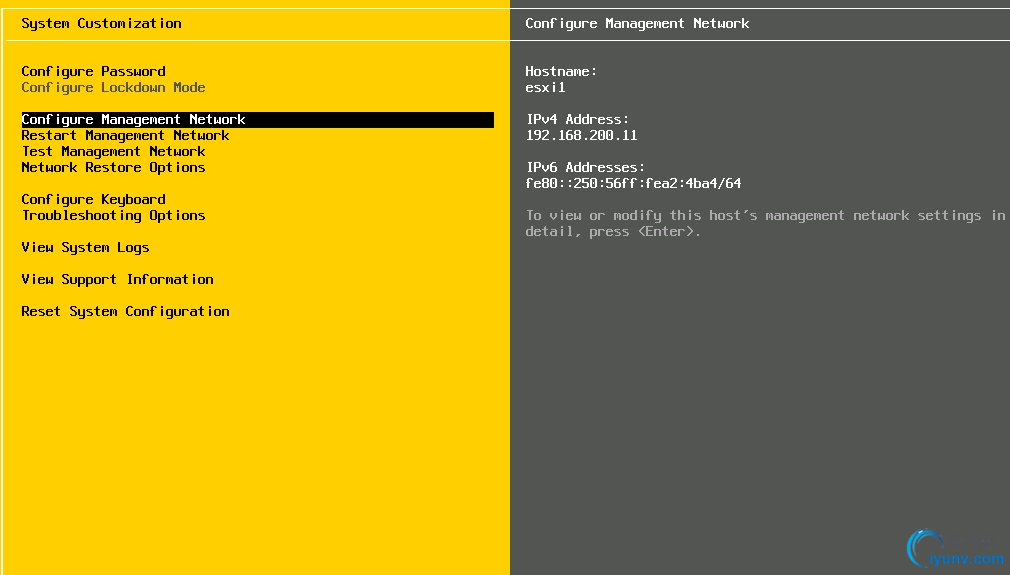Select the grayed Configure Lockdown Mode entry
Image resolution: width=1010 pixels, height=575 pixels.
[113, 87]
